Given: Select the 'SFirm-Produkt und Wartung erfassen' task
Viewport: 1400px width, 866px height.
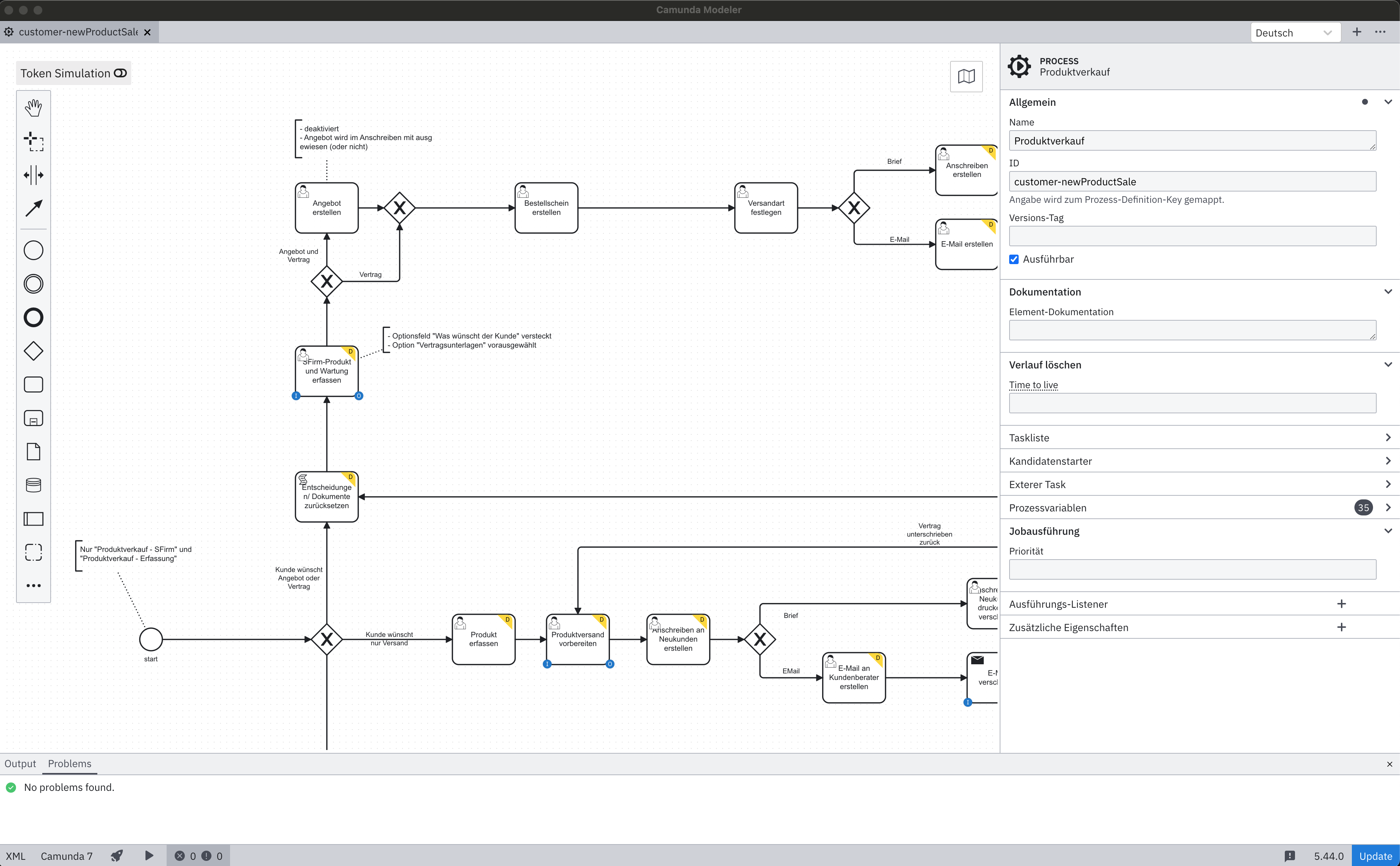Looking at the screenshot, I should tap(327, 371).
